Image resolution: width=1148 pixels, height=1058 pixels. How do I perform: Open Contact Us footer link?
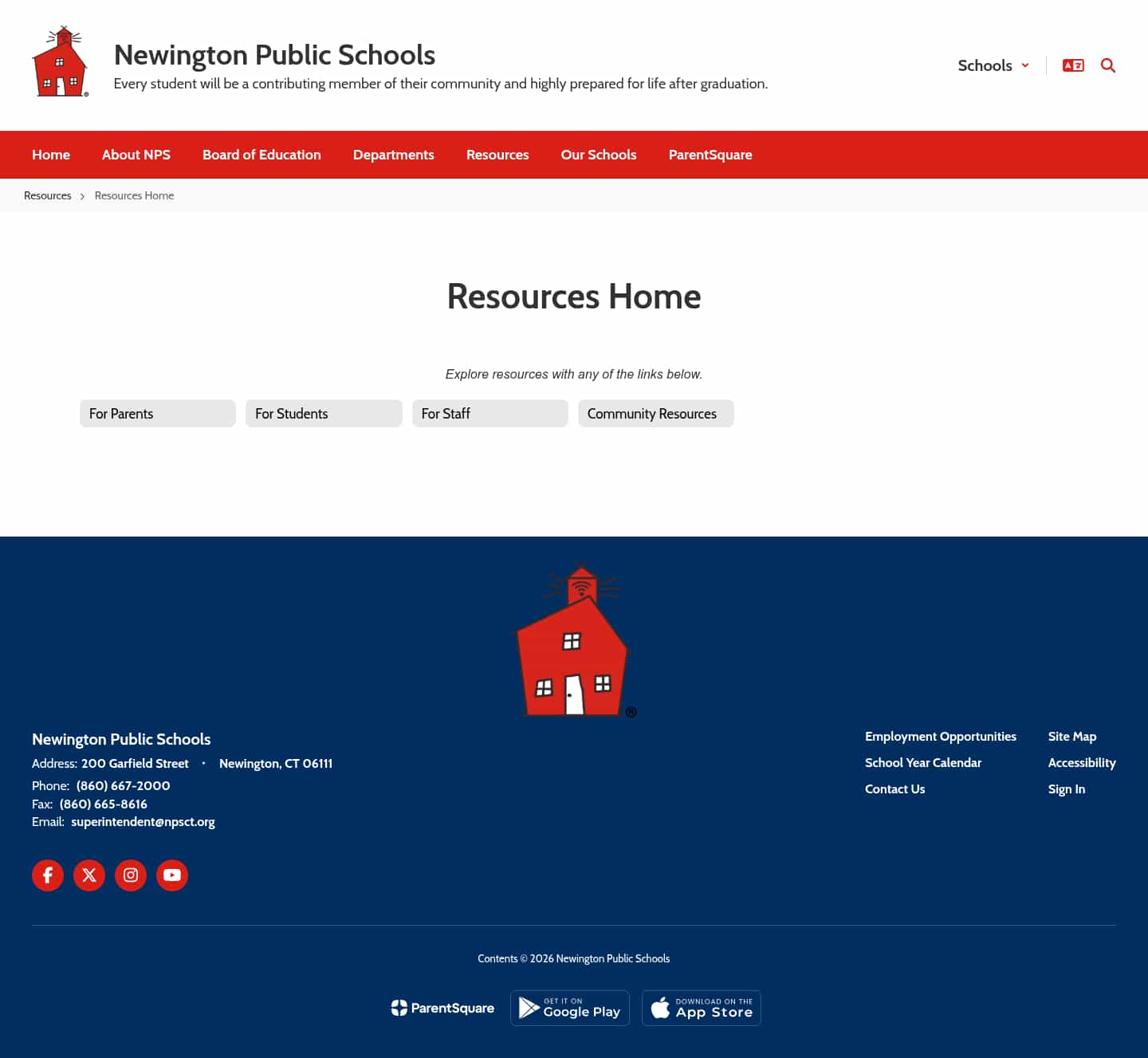pos(895,789)
